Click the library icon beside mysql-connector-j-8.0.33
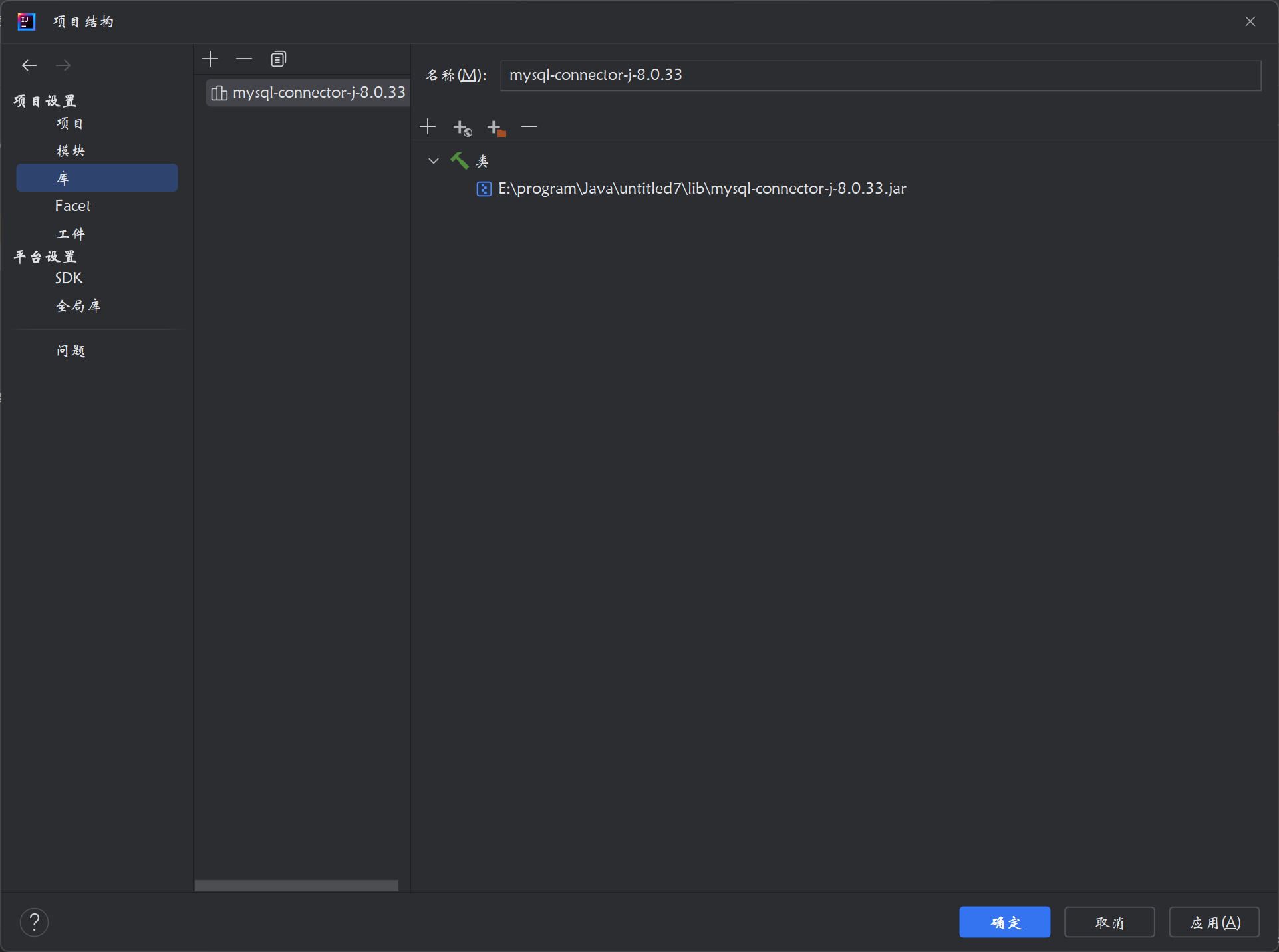This screenshot has width=1279, height=952. (x=219, y=93)
